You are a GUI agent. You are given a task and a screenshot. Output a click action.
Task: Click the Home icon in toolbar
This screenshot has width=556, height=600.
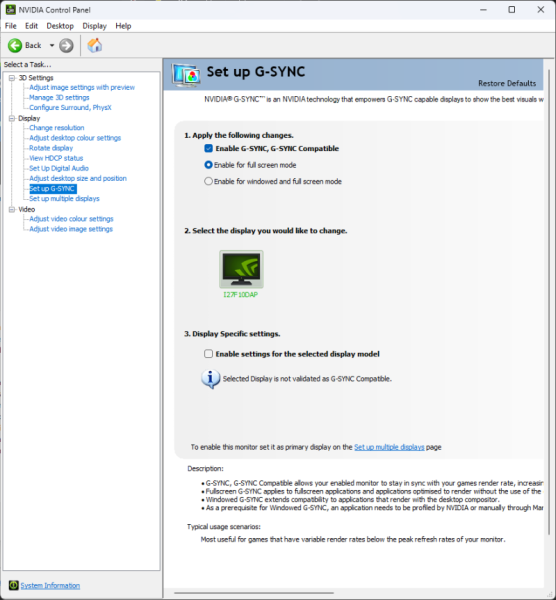[95, 45]
